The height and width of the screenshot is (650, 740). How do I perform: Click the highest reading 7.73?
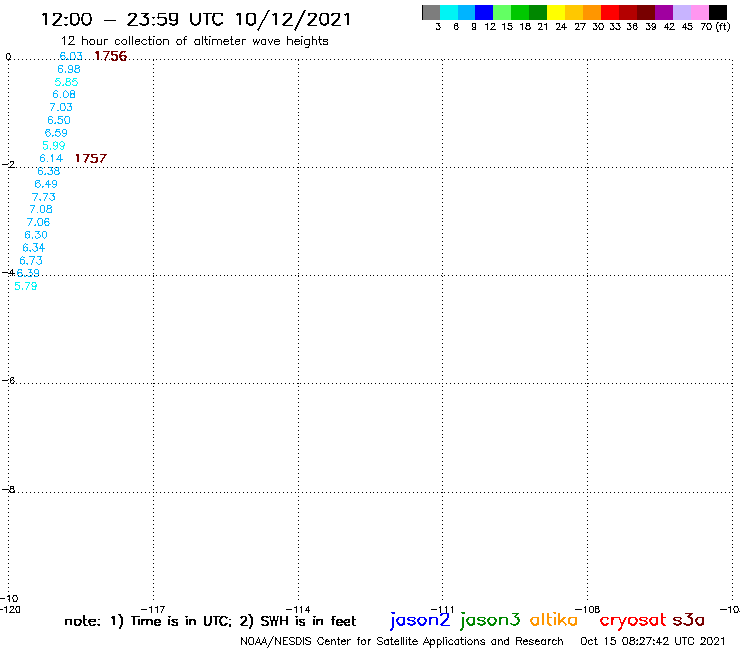click(43, 197)
